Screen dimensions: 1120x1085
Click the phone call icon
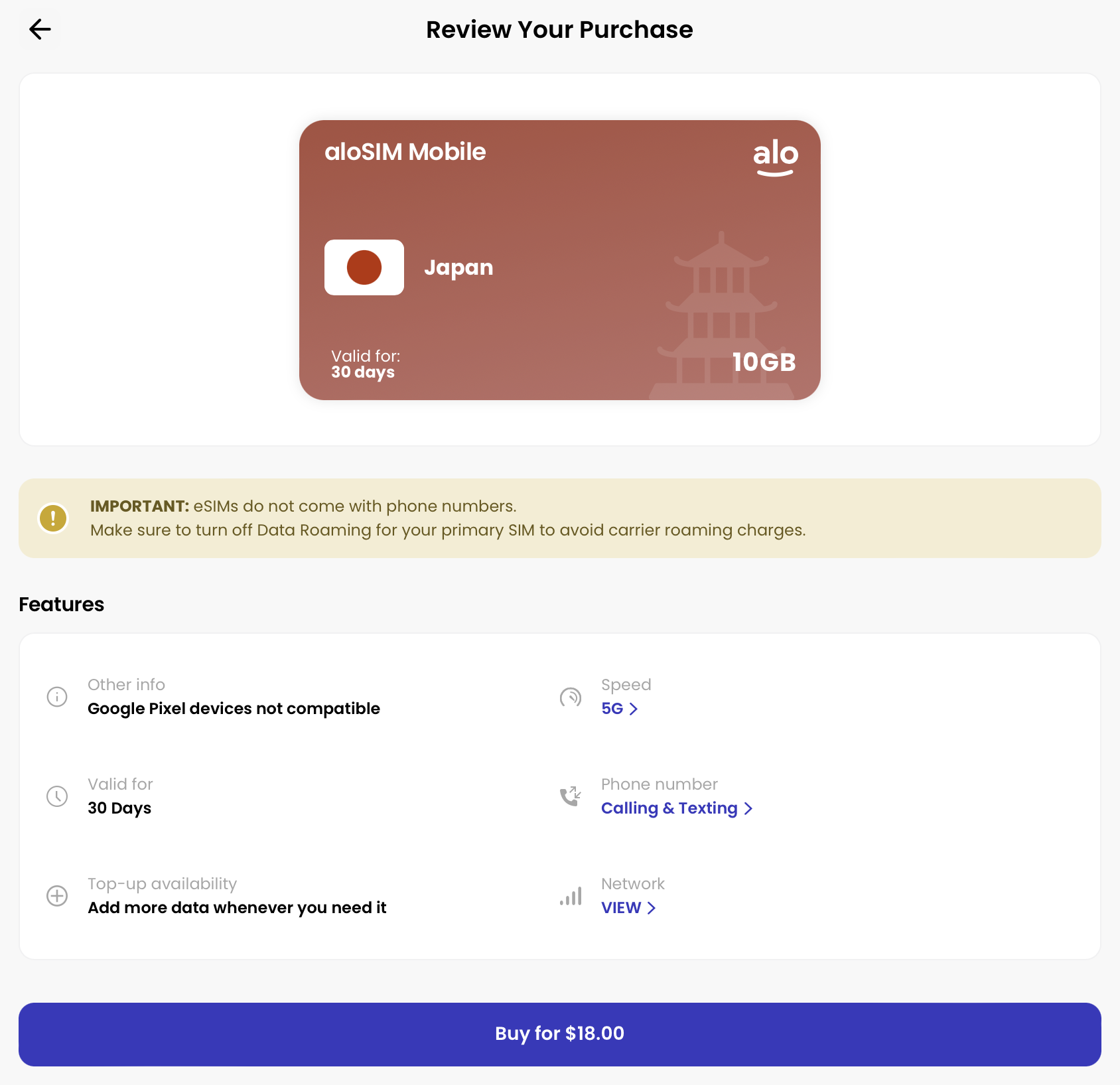point(571,796)
